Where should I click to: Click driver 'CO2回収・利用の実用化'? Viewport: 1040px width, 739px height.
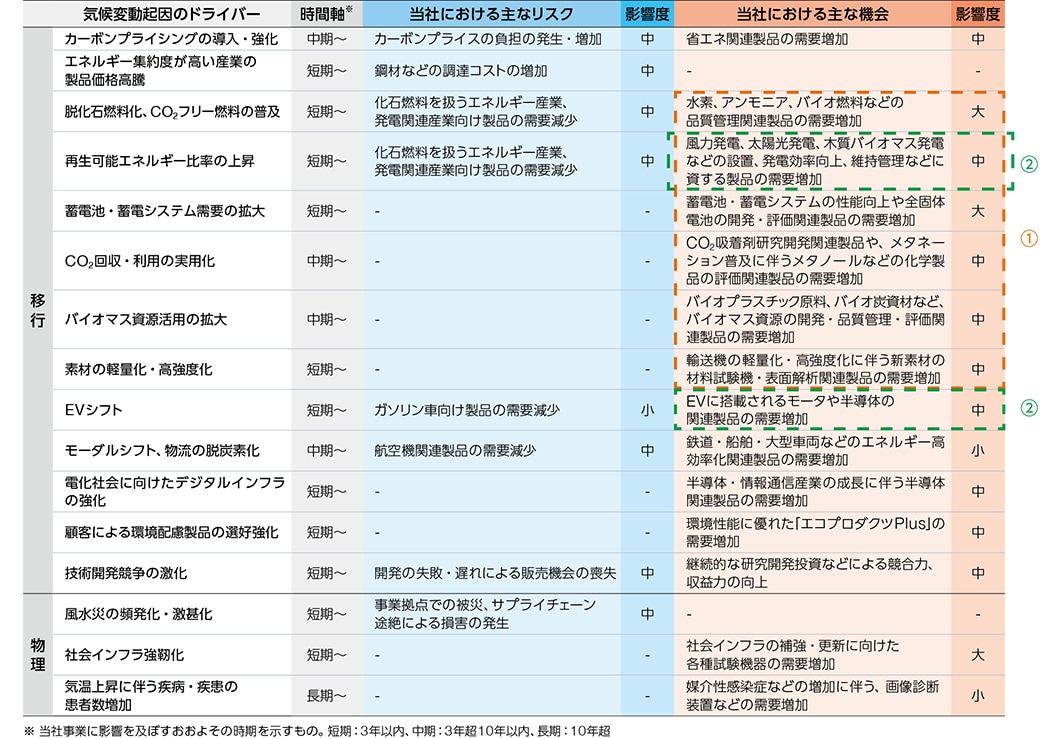(140, 261)
